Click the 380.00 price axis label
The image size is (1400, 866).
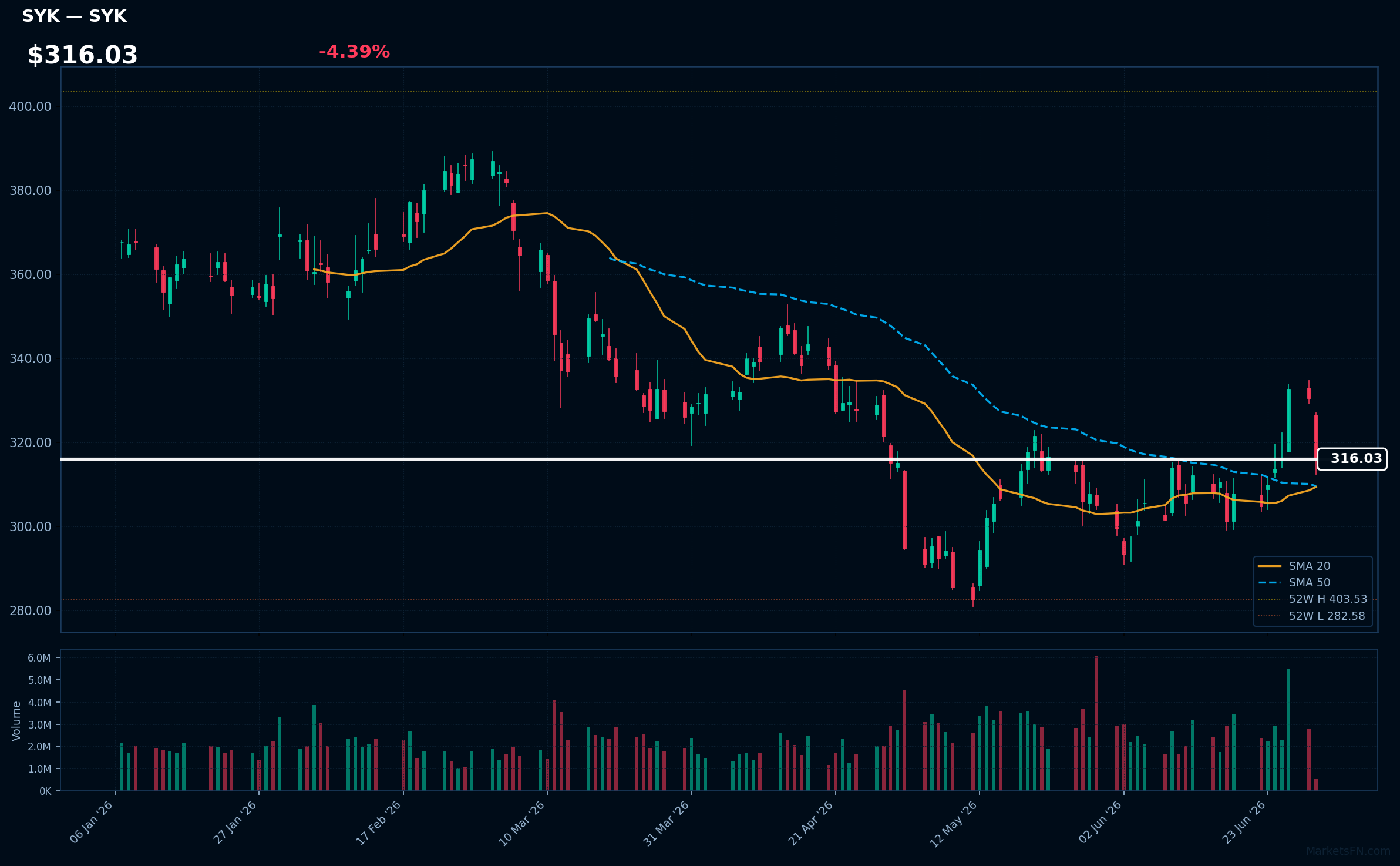(31, 190)
